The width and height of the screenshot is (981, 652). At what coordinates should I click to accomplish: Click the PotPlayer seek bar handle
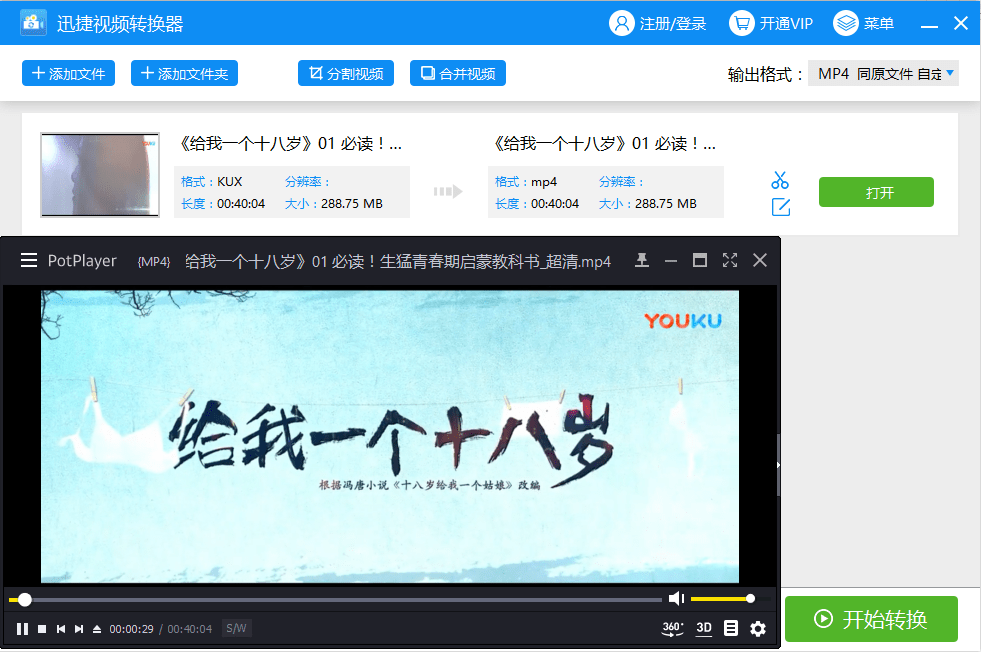coord(24,599)
